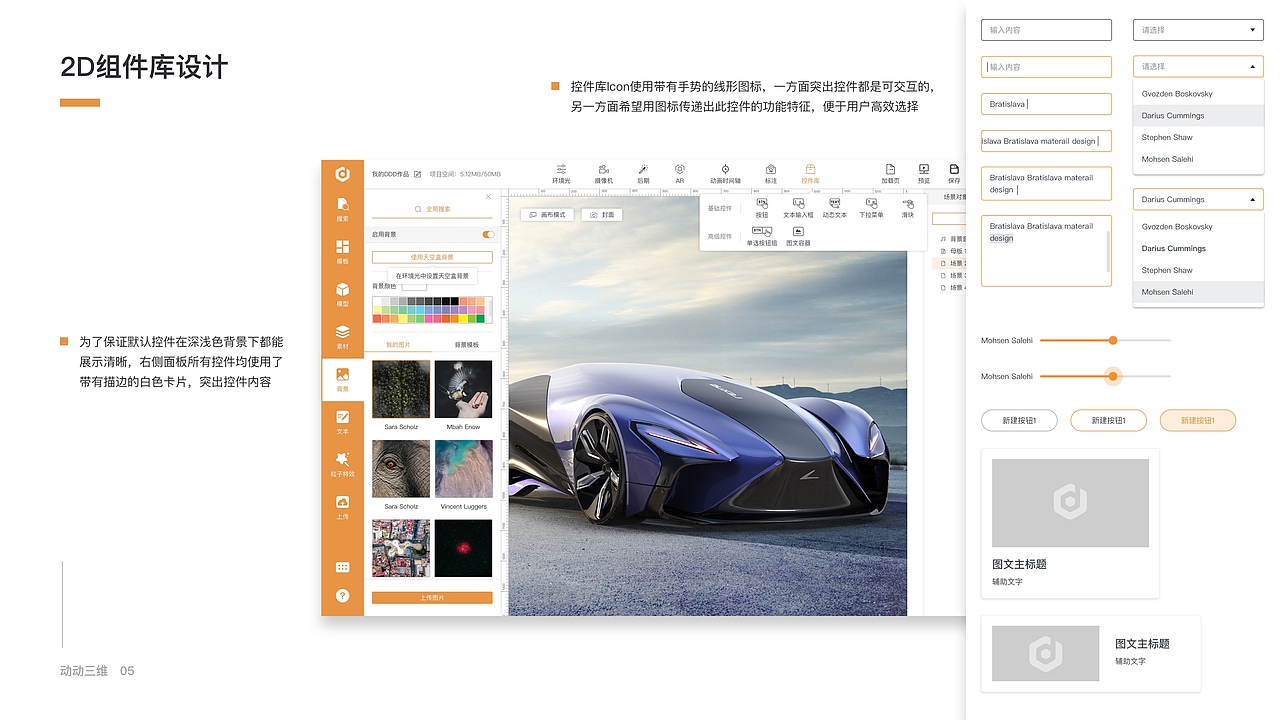Click the orange app logo icon

point(342,174)
